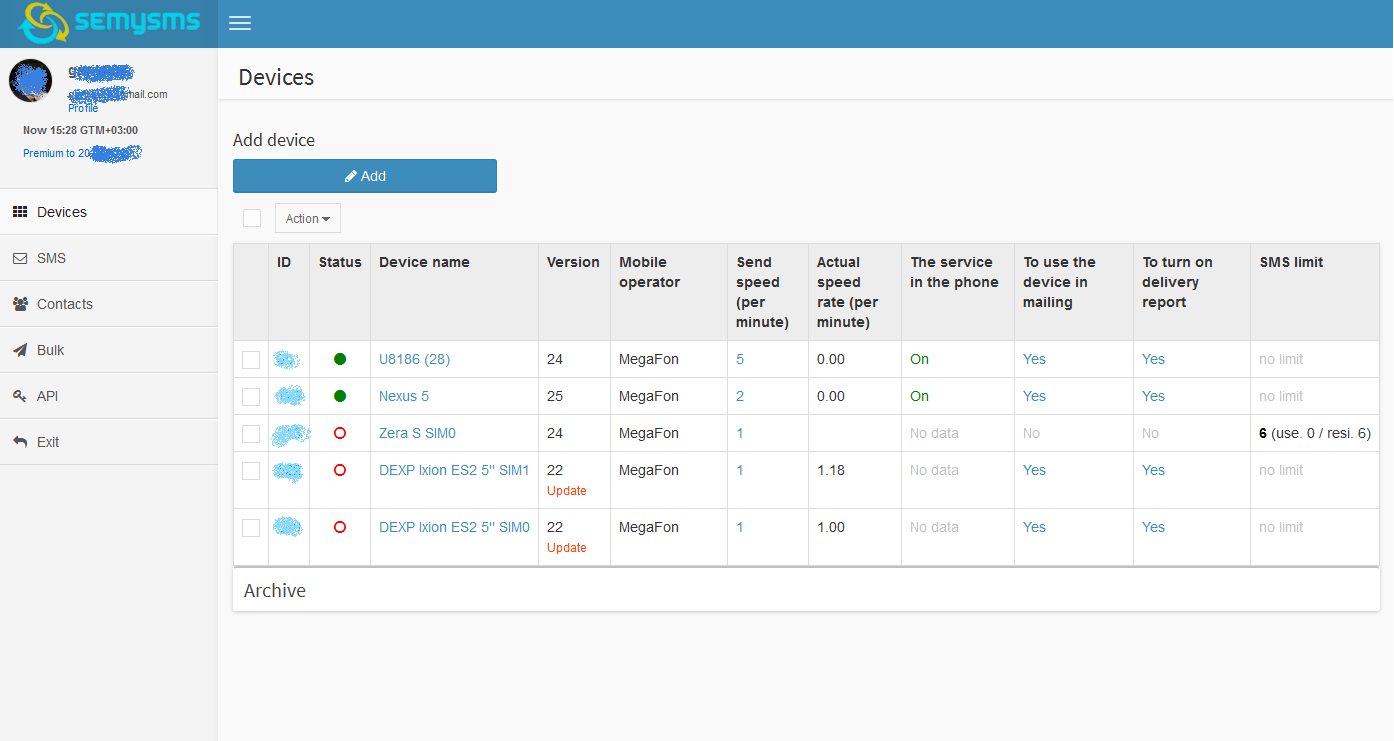Open SMS in the sidebar
Screen dimensions: 1394x741
tap(51, 258)
